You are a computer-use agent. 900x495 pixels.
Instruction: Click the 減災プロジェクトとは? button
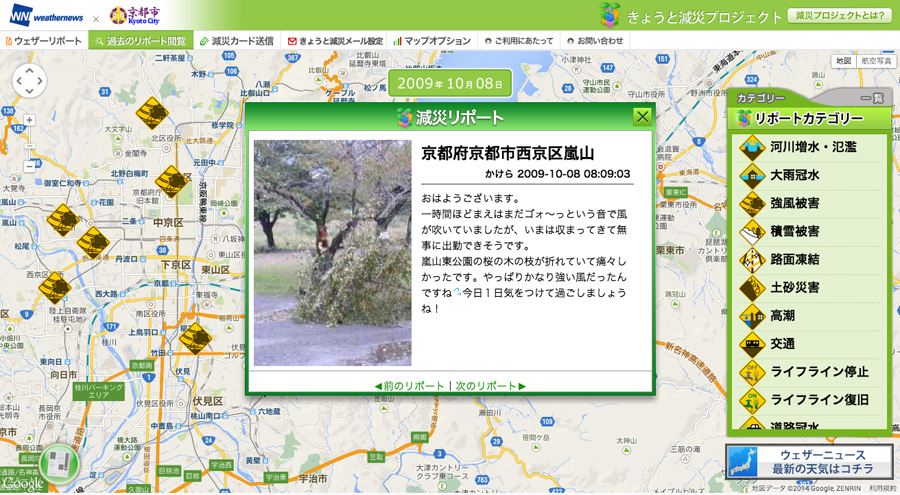click(x=840, y=16)
